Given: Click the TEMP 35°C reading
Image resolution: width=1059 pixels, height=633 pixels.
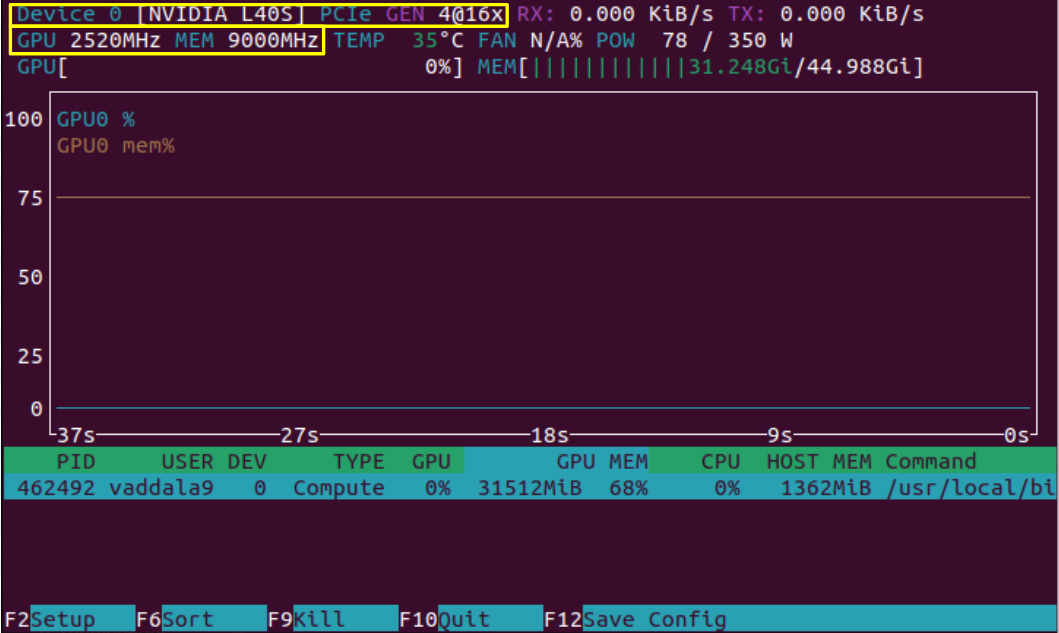Looking at the screenshot, I should pyautogui.click(x=398, y=42).
